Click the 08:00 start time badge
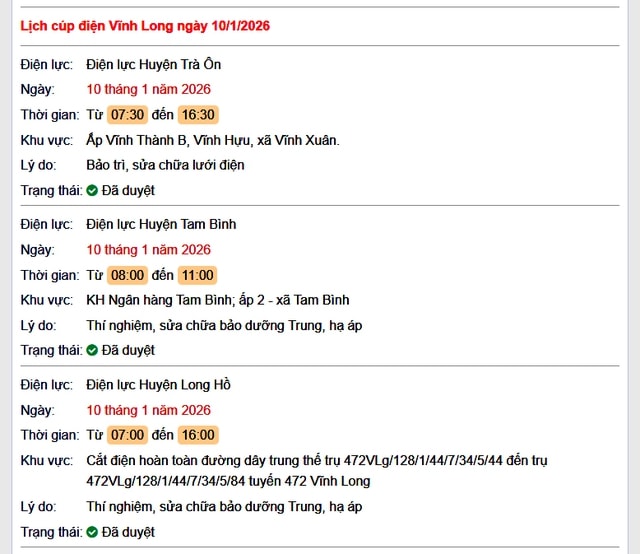This screenshot has height=554, width=640. tap(128, 275)
